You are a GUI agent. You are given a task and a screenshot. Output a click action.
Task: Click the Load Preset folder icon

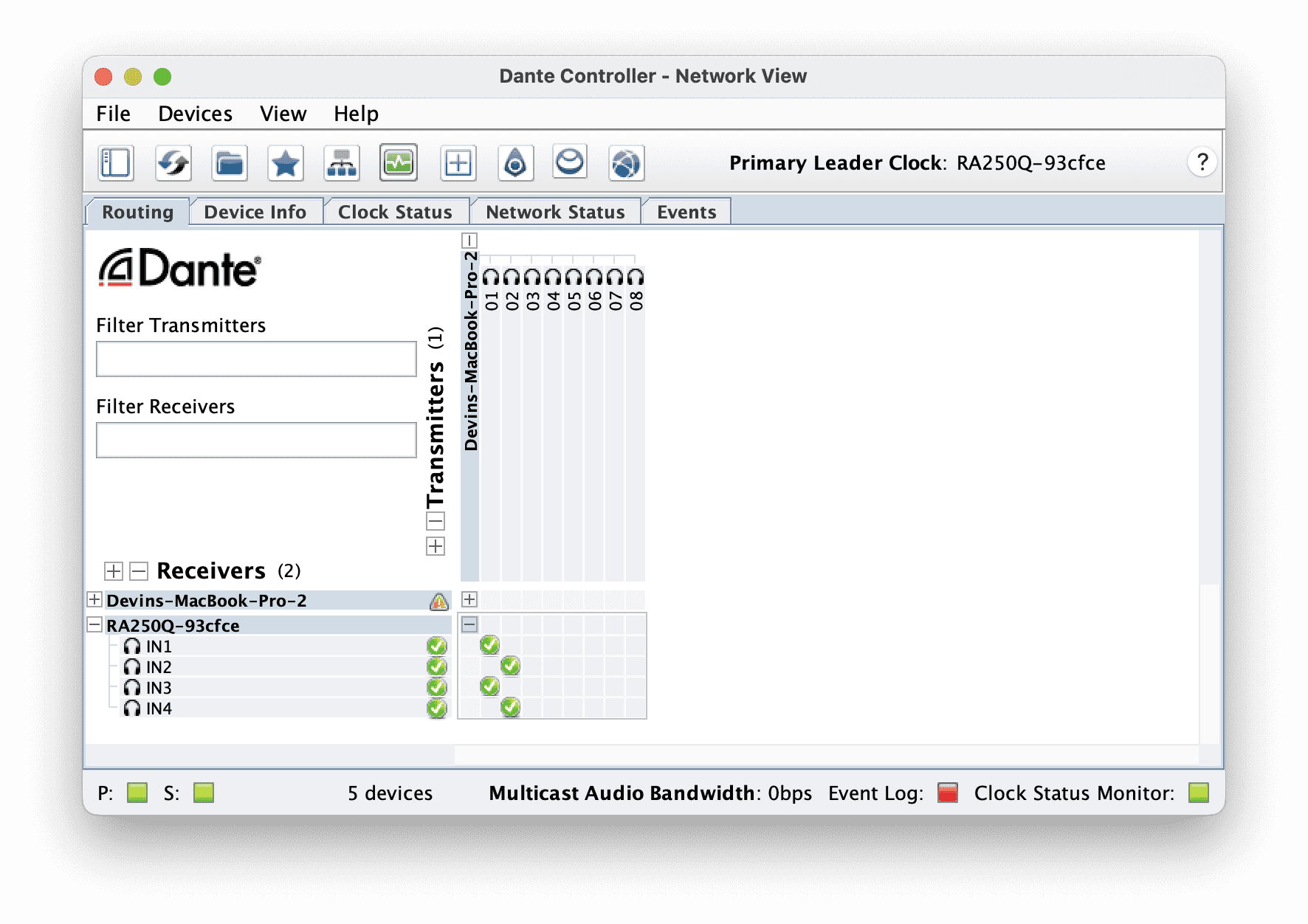(x=230, y=163)
